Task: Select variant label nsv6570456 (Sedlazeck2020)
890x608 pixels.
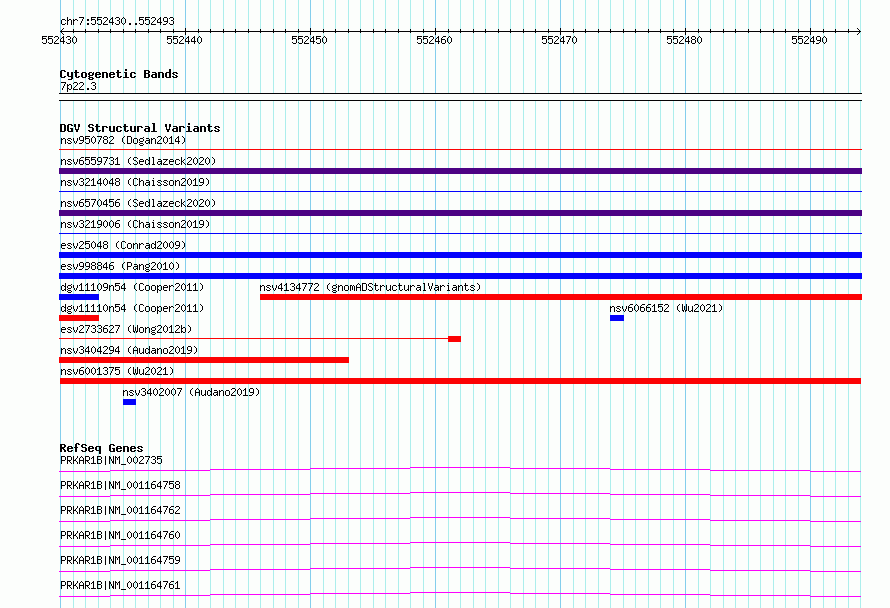Action: tap(138, 203)
